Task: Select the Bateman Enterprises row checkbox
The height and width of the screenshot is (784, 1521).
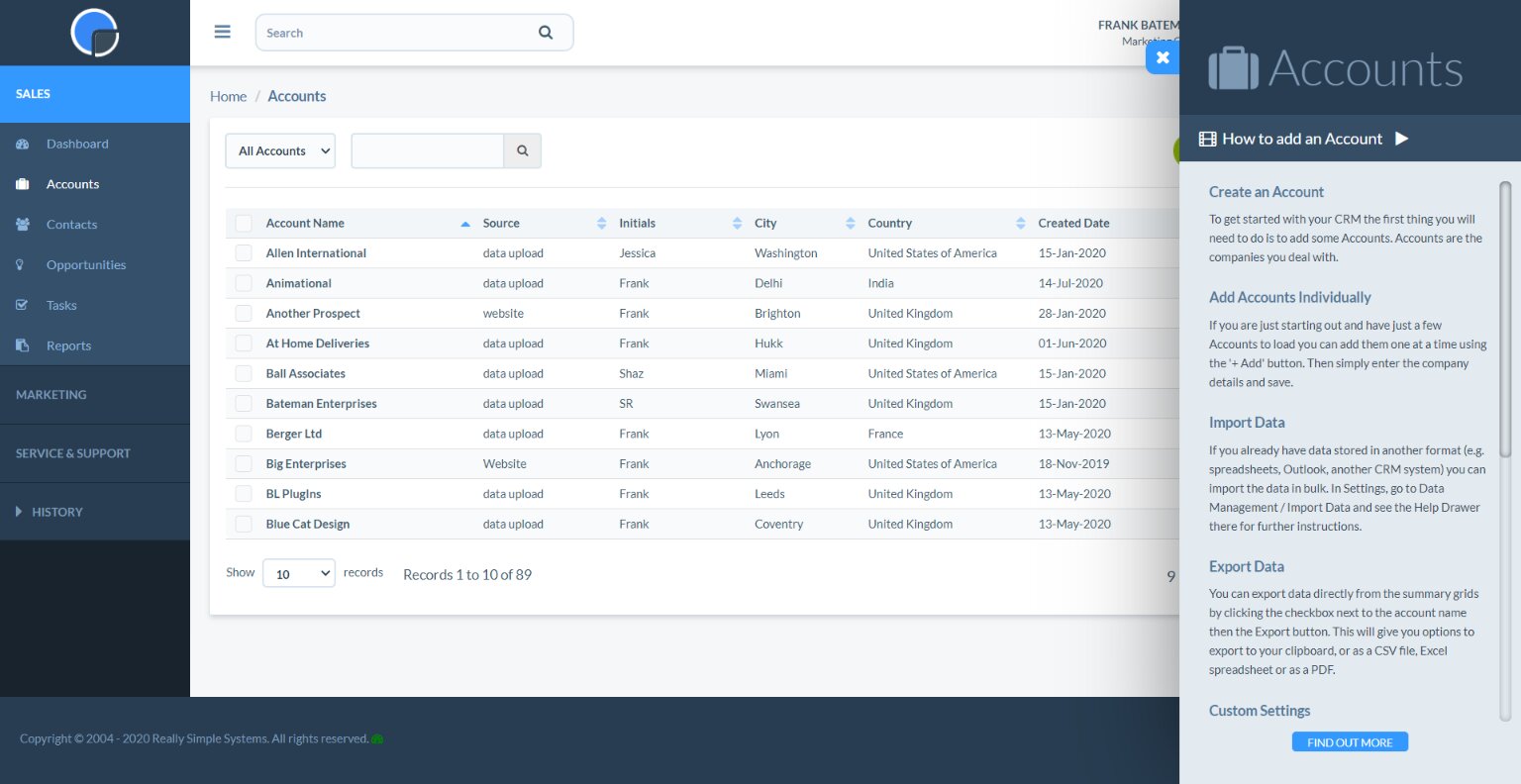Action: [244, 404]
